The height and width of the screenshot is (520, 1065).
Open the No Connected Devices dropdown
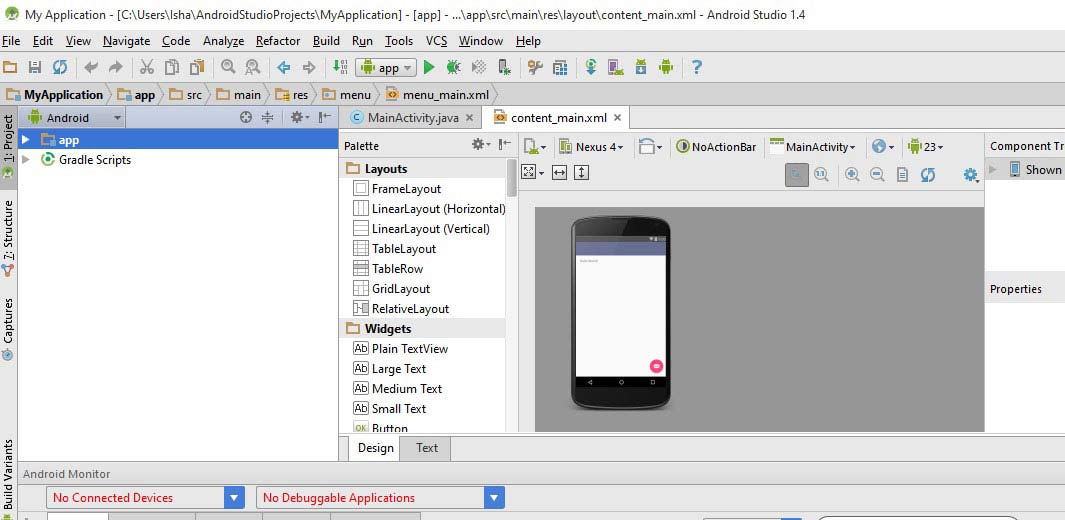coord(145,498)
